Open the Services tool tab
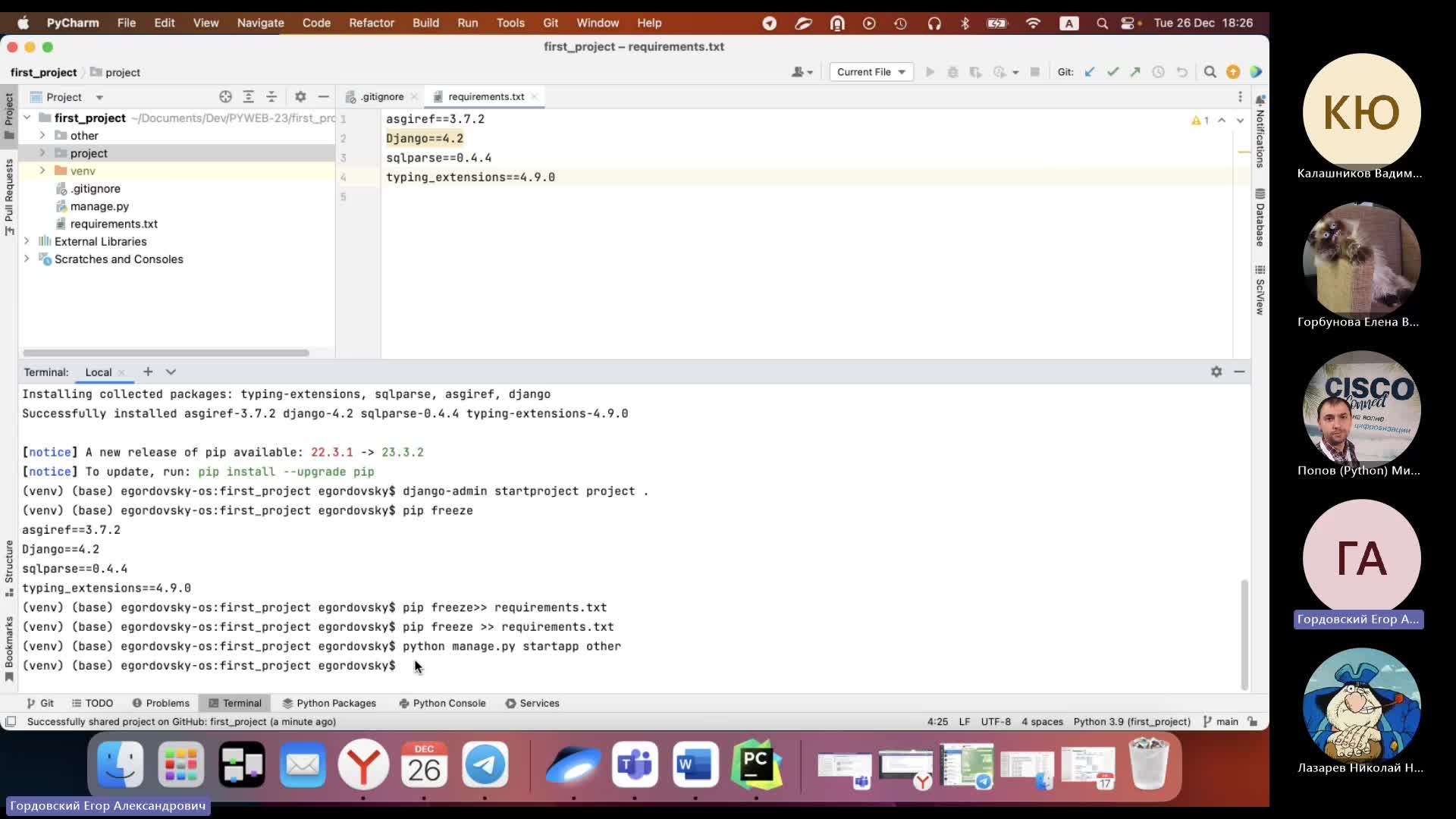 coord(532,703)
